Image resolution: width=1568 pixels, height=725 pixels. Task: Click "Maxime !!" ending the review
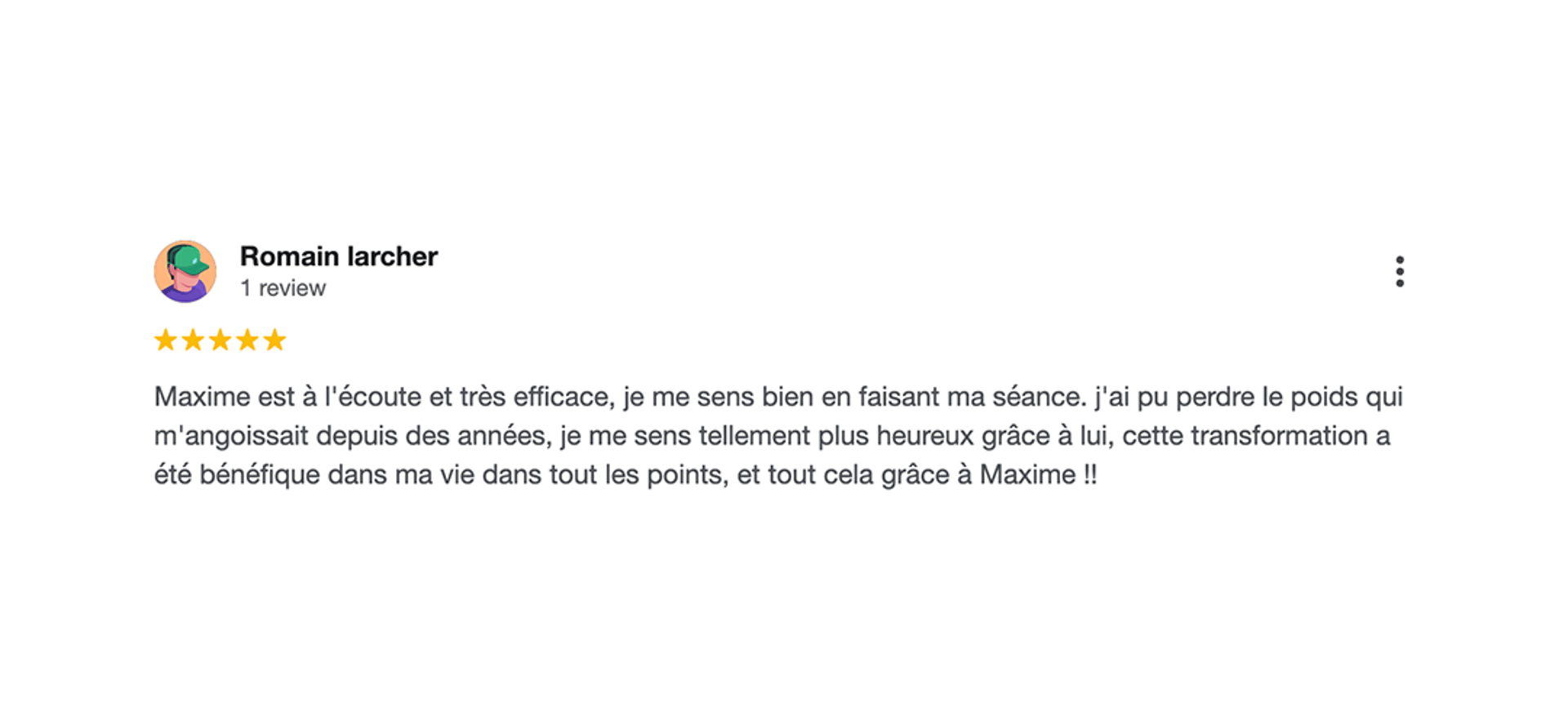1039,475
